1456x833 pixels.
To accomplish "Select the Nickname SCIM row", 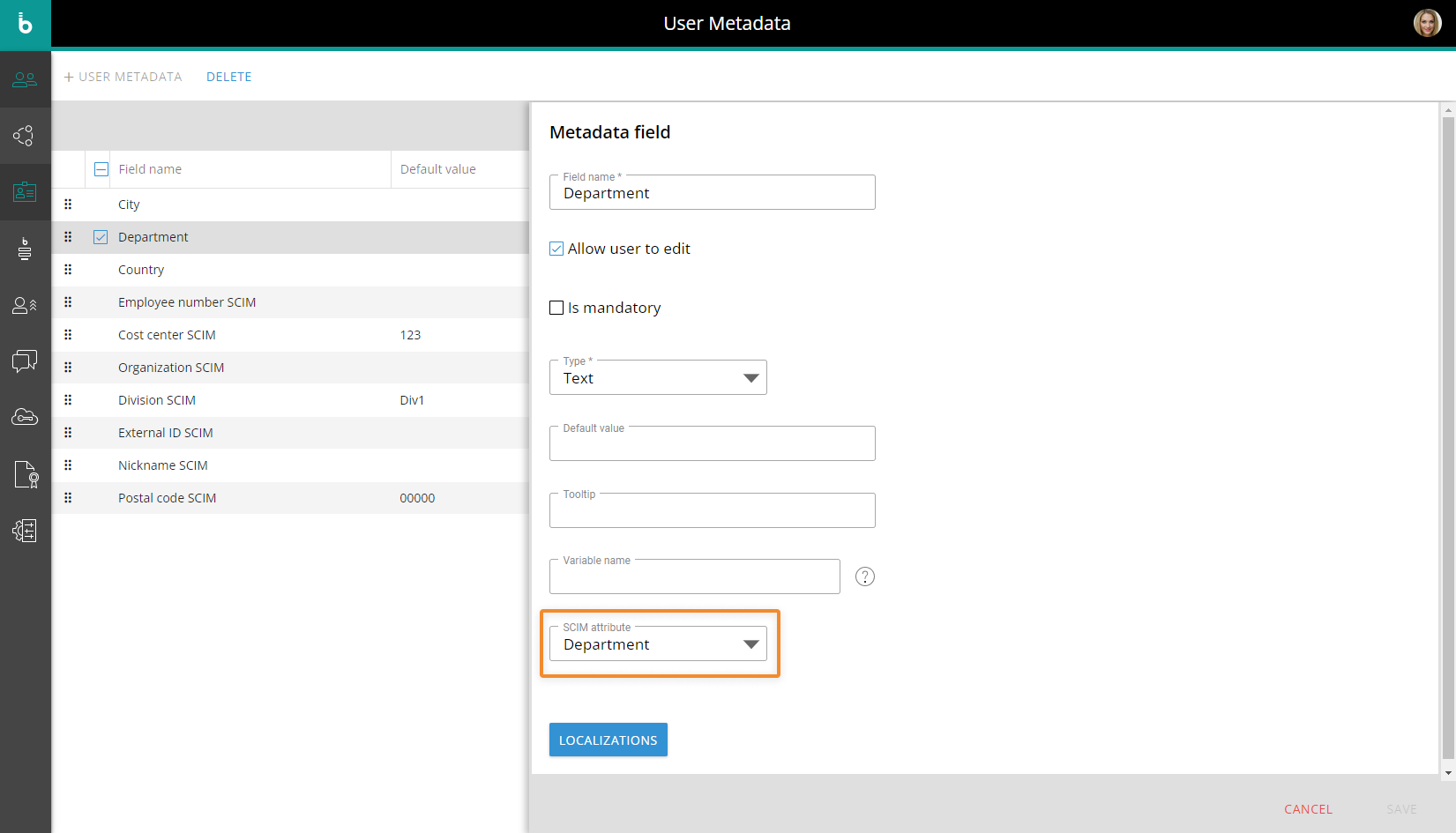I will pyautogui.click(x=291, y=465).
